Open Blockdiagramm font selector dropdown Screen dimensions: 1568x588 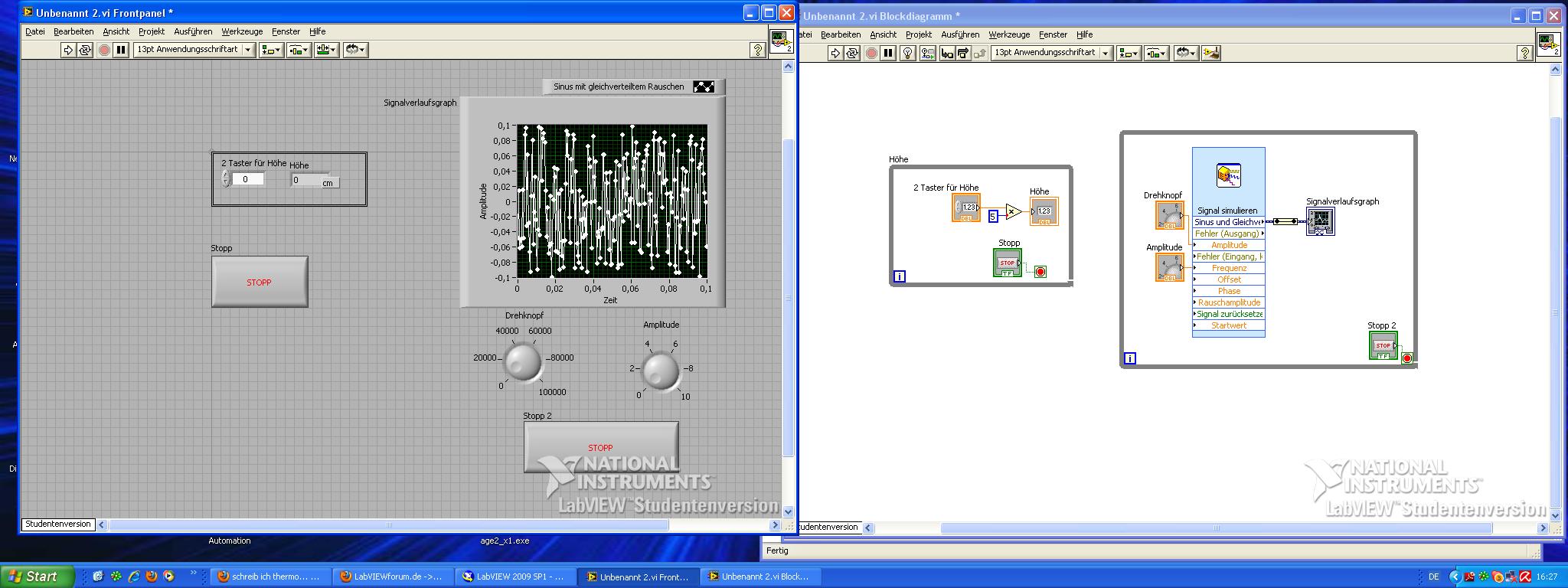point(1052,53)
